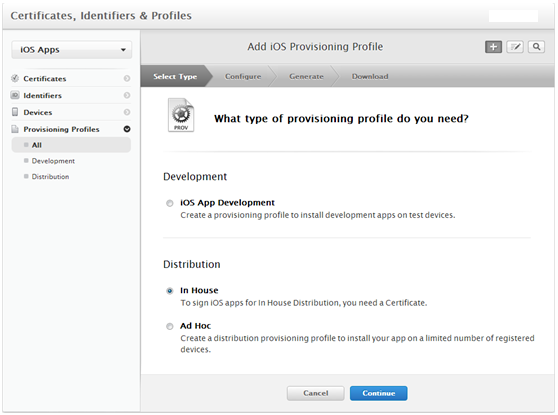Click the search magnifier icon

(x=536, y=47)
